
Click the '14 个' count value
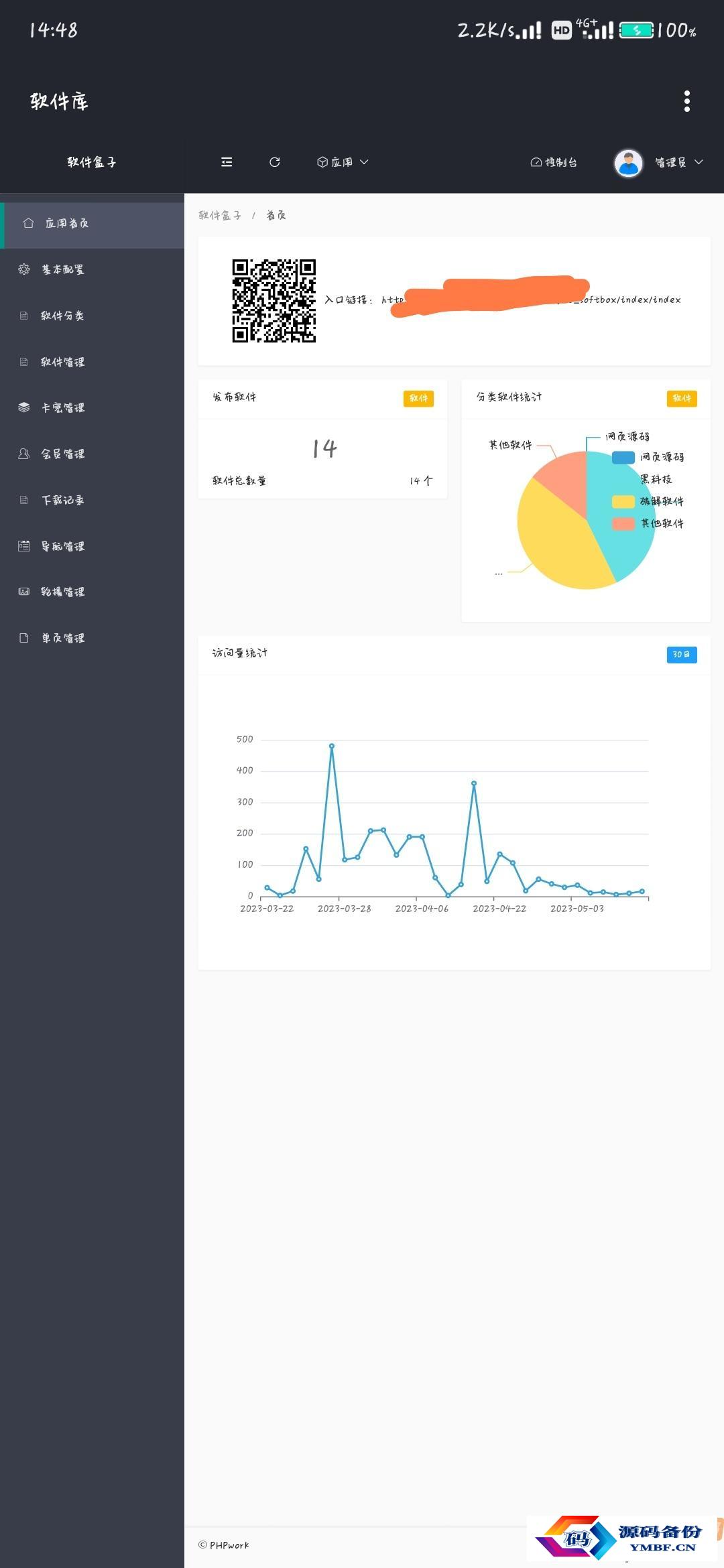point(421,480)
